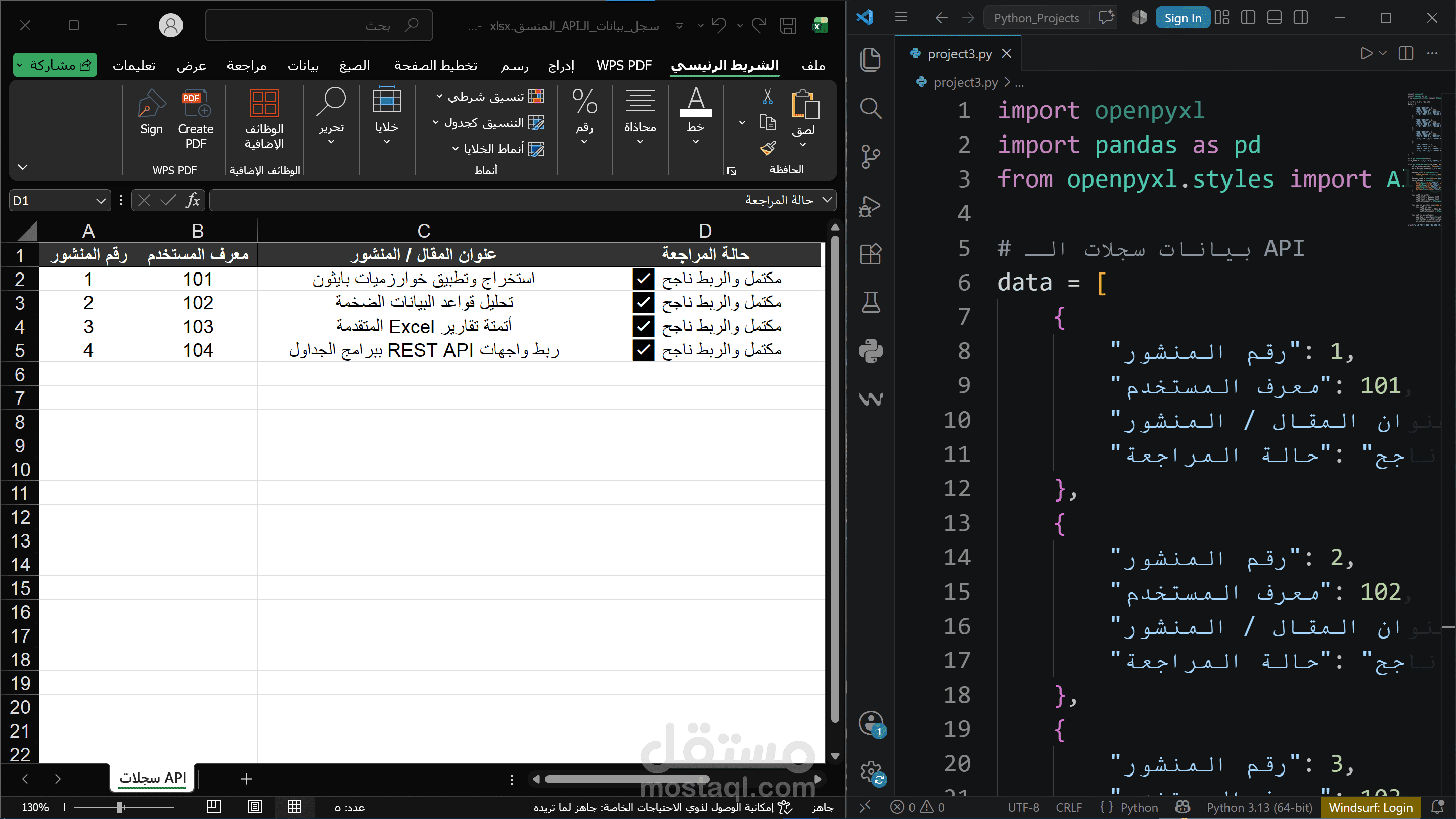Click Windsurf: Login in status bar
This screenshot has height=819, width=1456.
point(1370,807)
